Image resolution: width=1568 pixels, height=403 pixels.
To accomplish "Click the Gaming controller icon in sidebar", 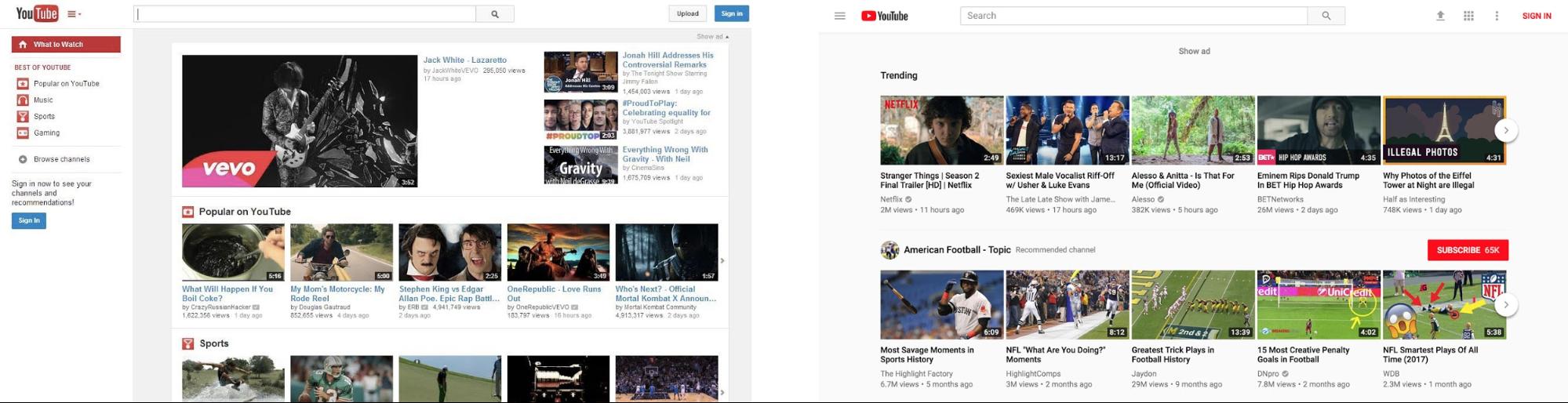I will pyautogui.click(x=23, y=133).
